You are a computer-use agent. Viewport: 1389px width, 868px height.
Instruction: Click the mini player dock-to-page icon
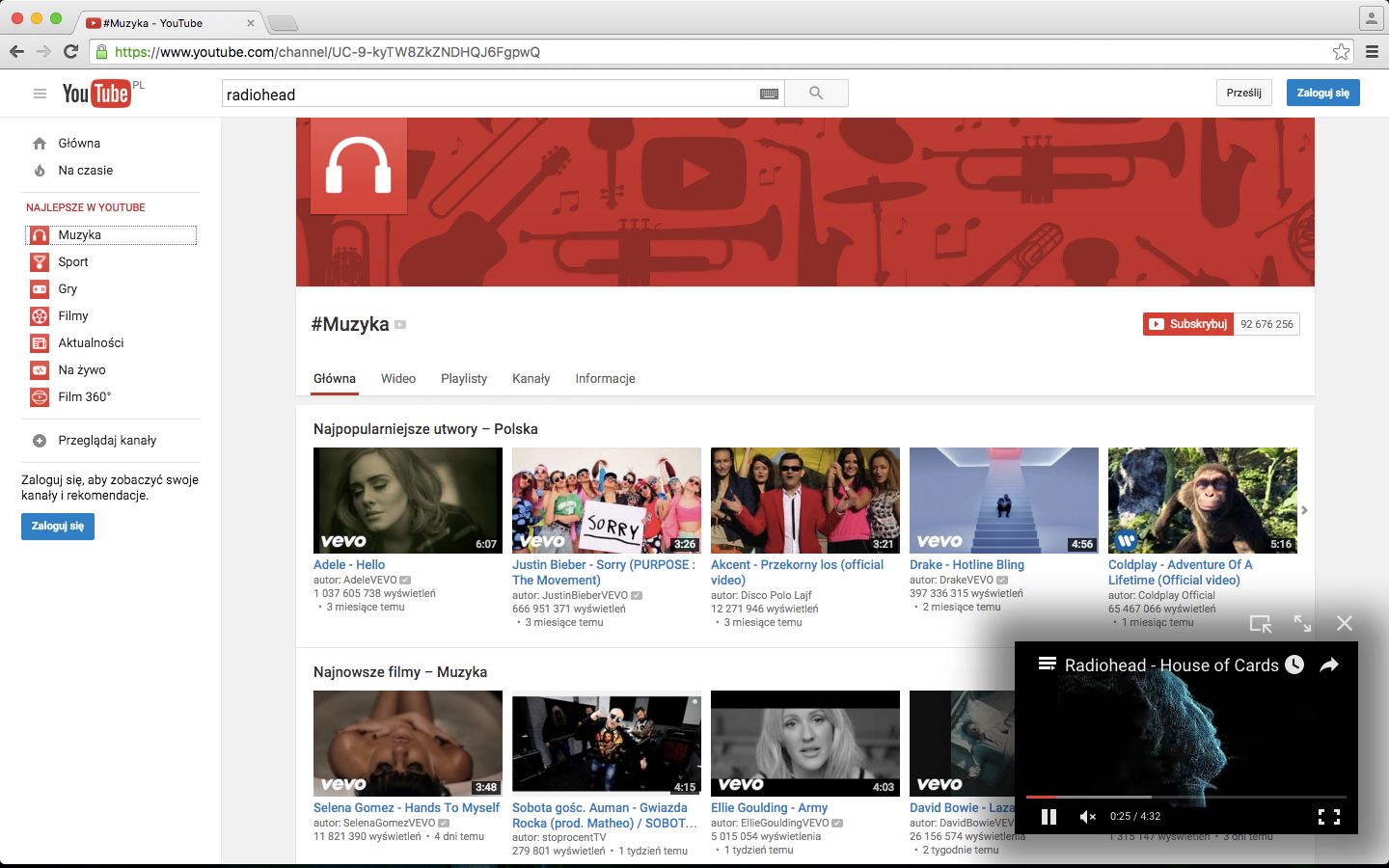click(x=1261, y=624)
